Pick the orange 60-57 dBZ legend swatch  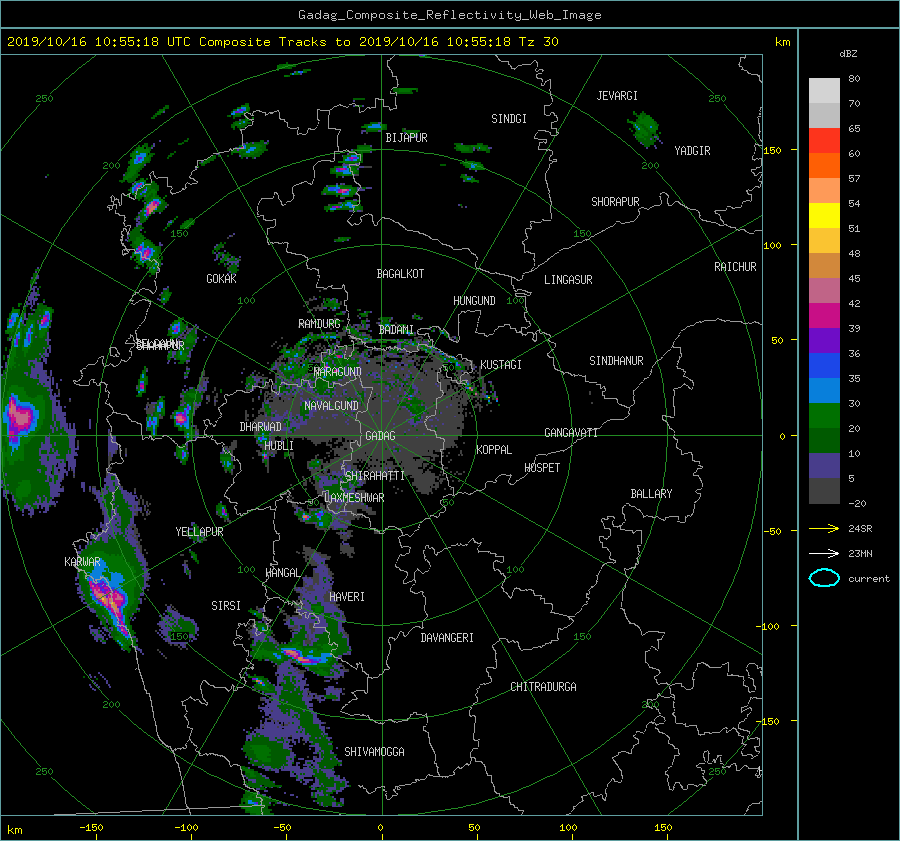[x=824, y=165]
